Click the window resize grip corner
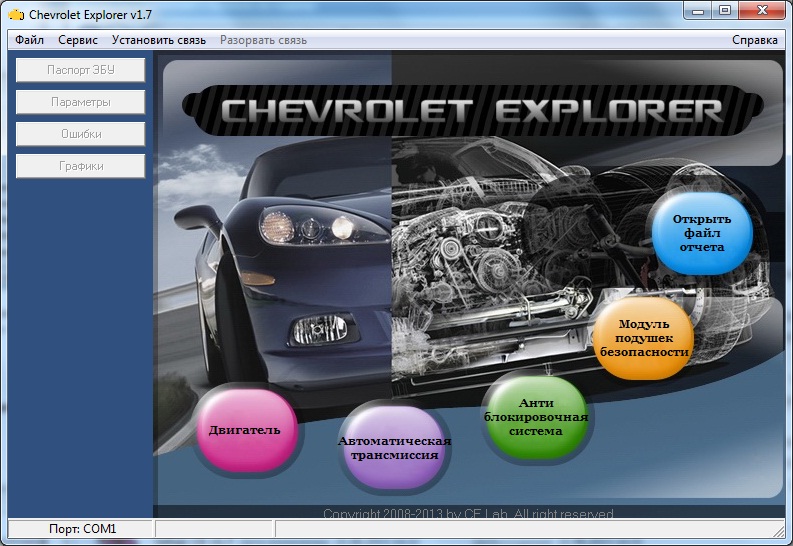793x546 pixels. [779, 531]
